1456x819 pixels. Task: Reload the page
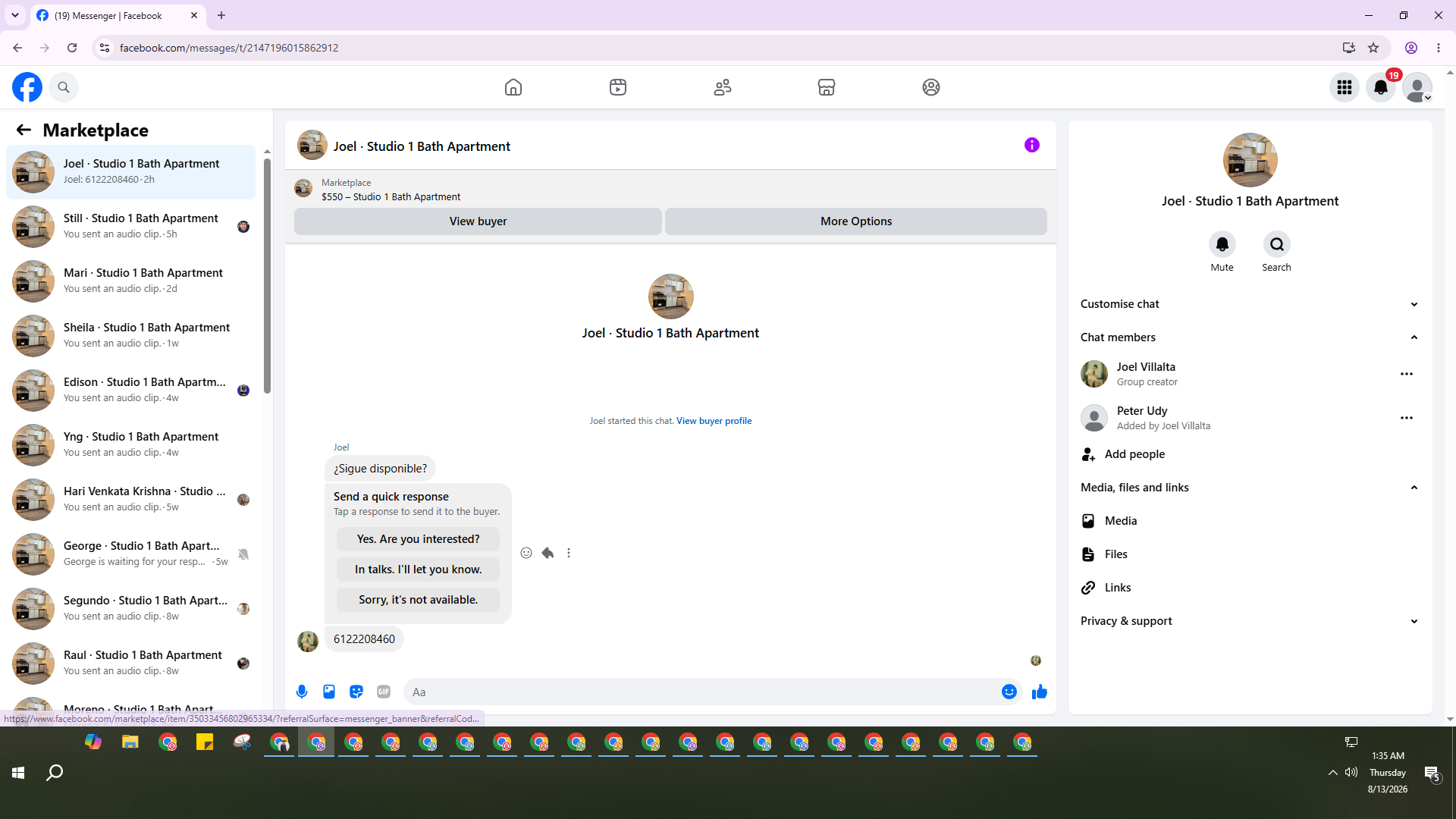[72, 48]
